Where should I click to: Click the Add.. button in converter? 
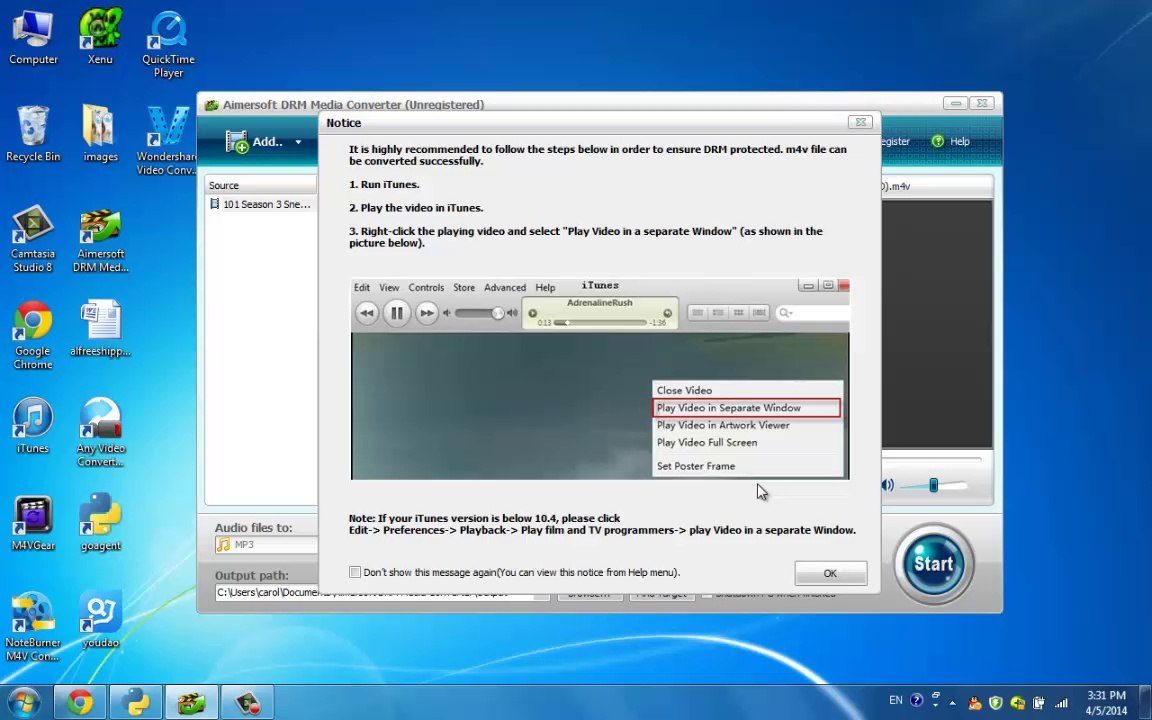tap(254, 142)
